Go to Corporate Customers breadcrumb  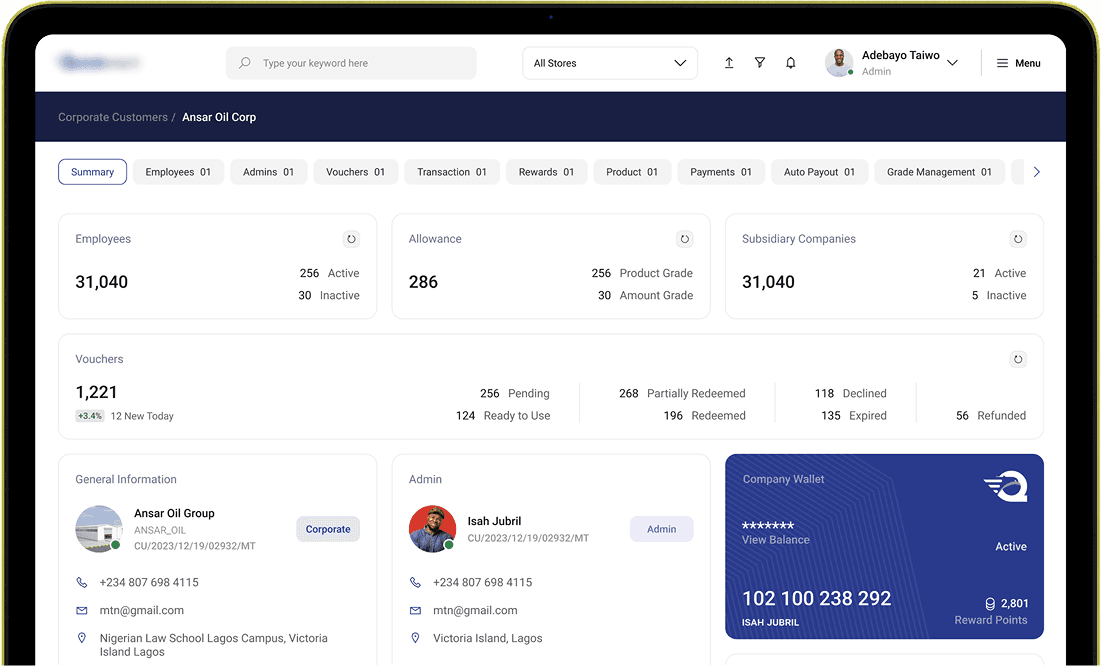point(112,117)
